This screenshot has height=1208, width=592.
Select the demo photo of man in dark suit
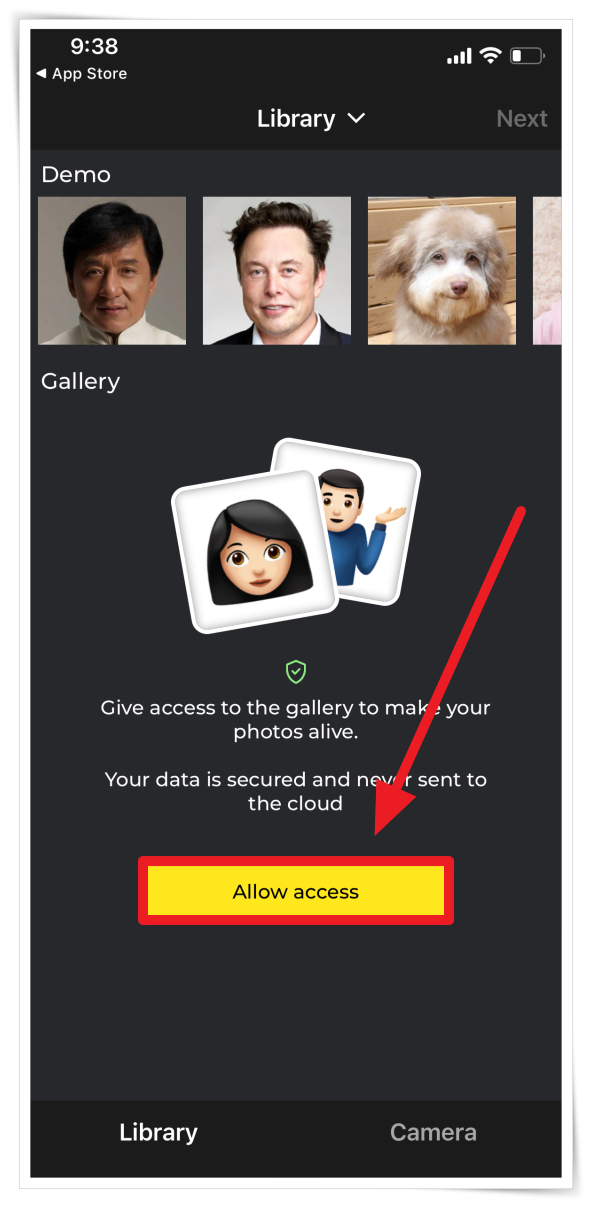(277, 270)
